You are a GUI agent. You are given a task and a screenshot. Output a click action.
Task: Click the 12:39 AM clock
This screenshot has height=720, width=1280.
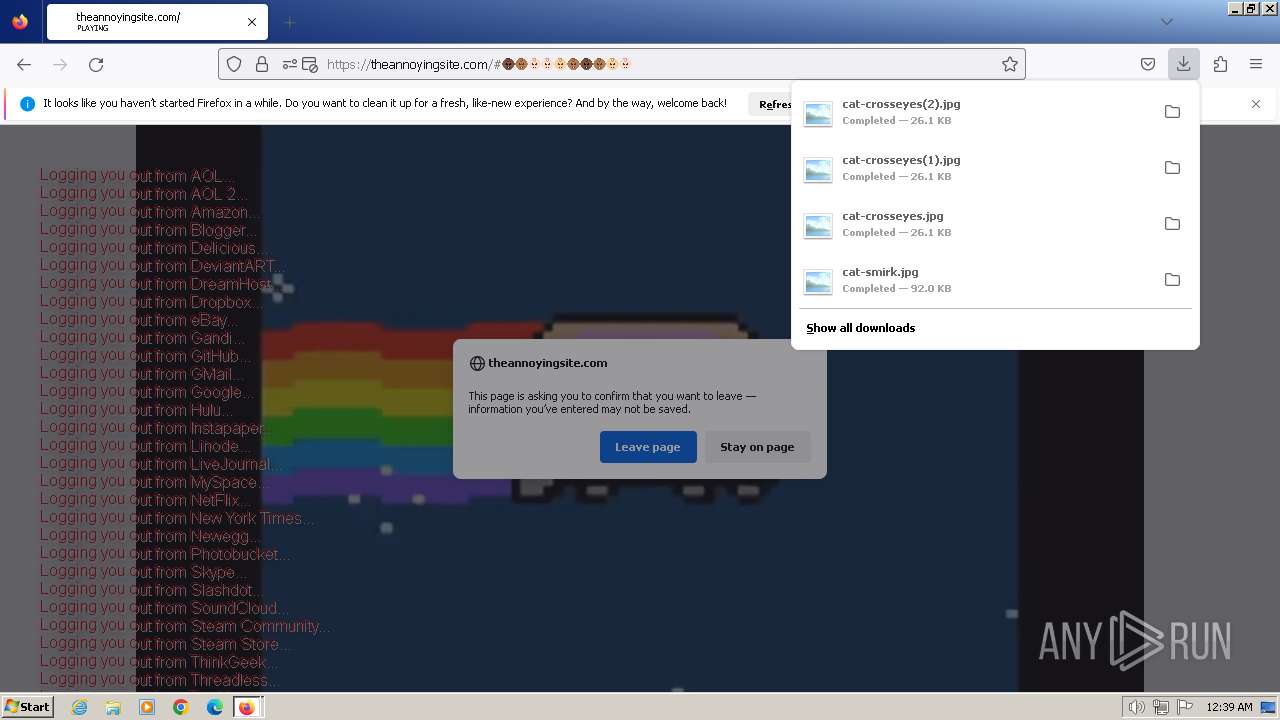pos(1229,707)
